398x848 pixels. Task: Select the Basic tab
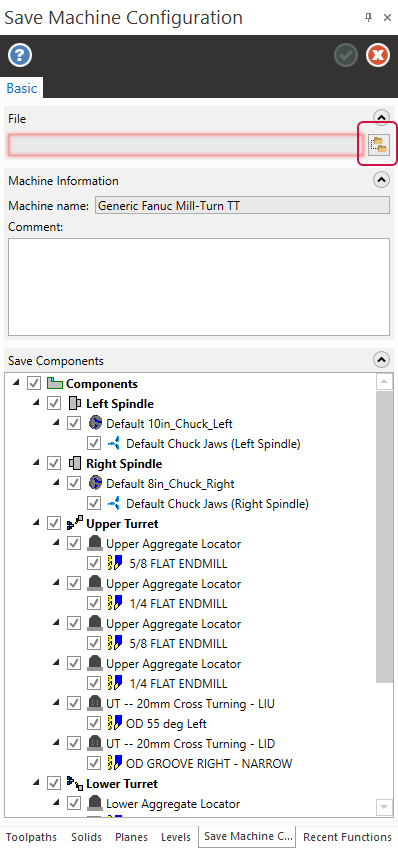click(x=22, y=88)
